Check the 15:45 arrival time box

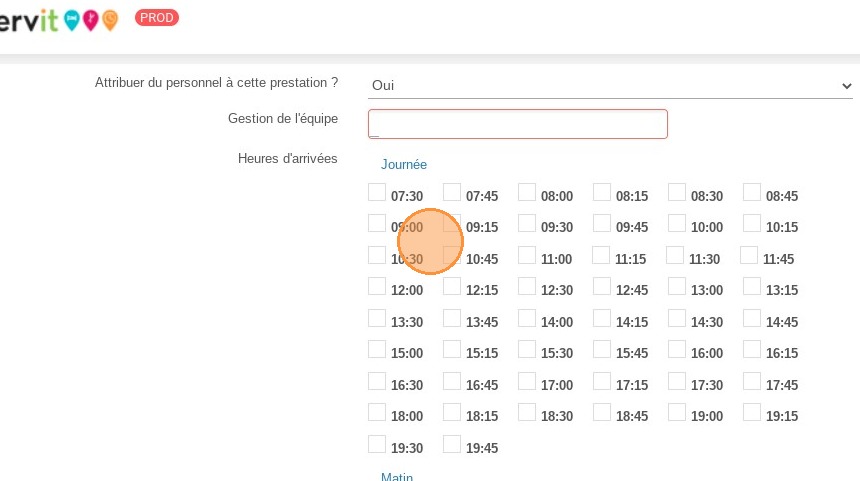point(602,349)
